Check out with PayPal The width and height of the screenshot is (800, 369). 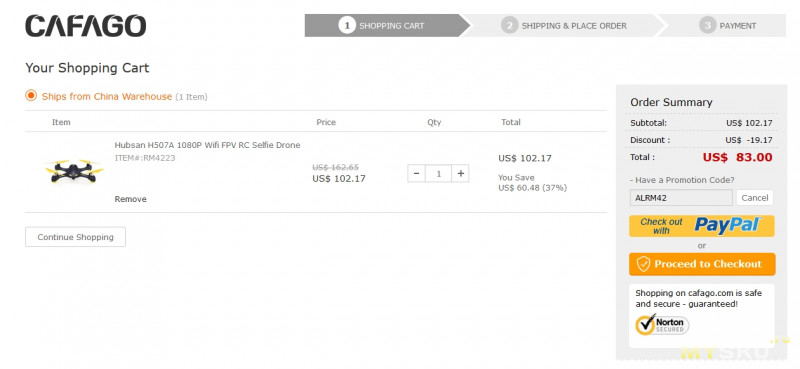click(x=702, y=226)
